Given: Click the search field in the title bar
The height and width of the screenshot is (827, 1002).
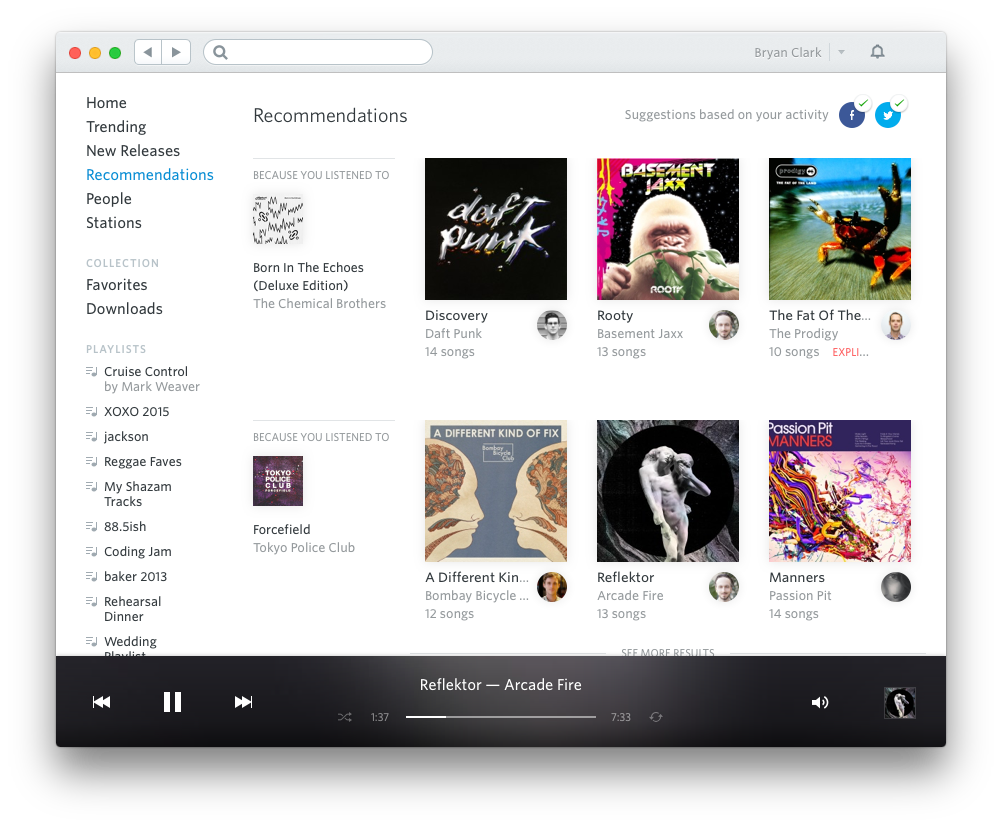Looking at the screenshot, I should [x=318, y=52].
